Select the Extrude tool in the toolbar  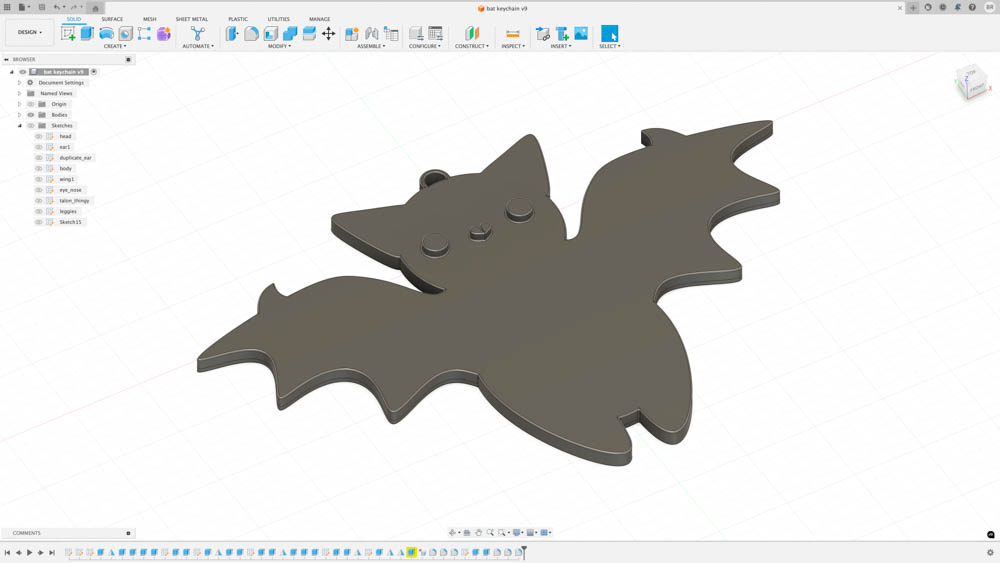[87, 34]
